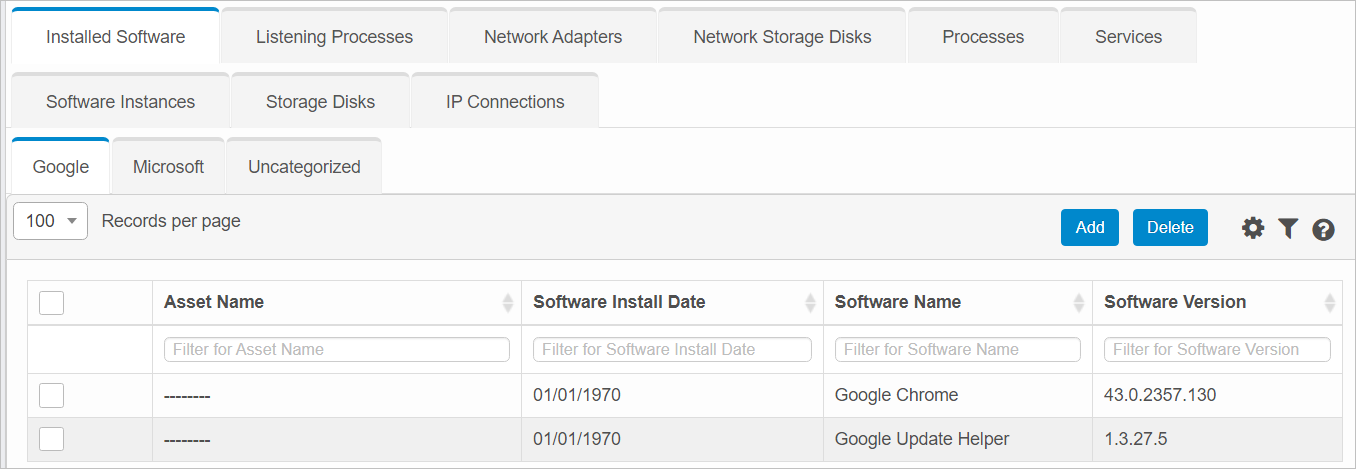Check the Google Update Helper row checkbox
This screenshot has height=469, width=1356.
pyautogui.click(x=51, y=439)
